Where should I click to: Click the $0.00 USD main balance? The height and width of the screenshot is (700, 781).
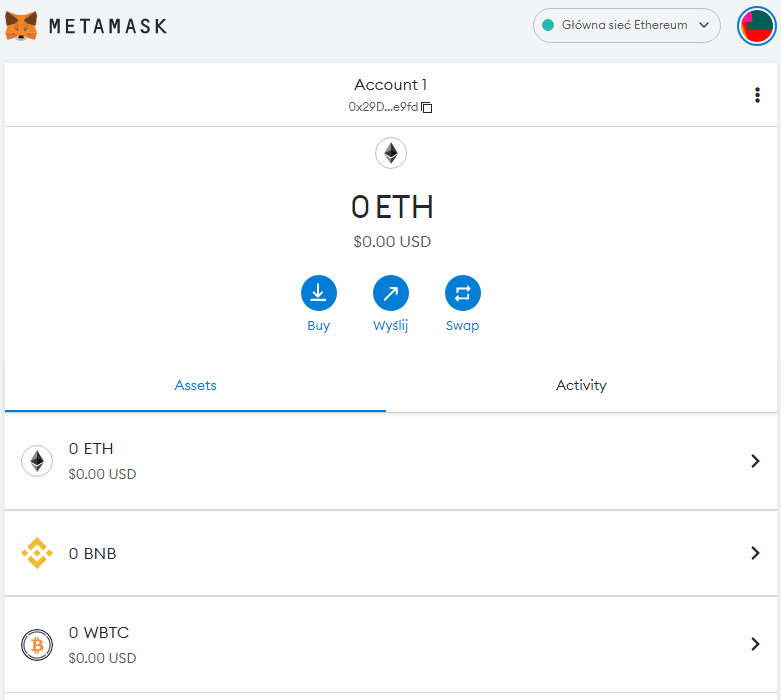(391, 241)
